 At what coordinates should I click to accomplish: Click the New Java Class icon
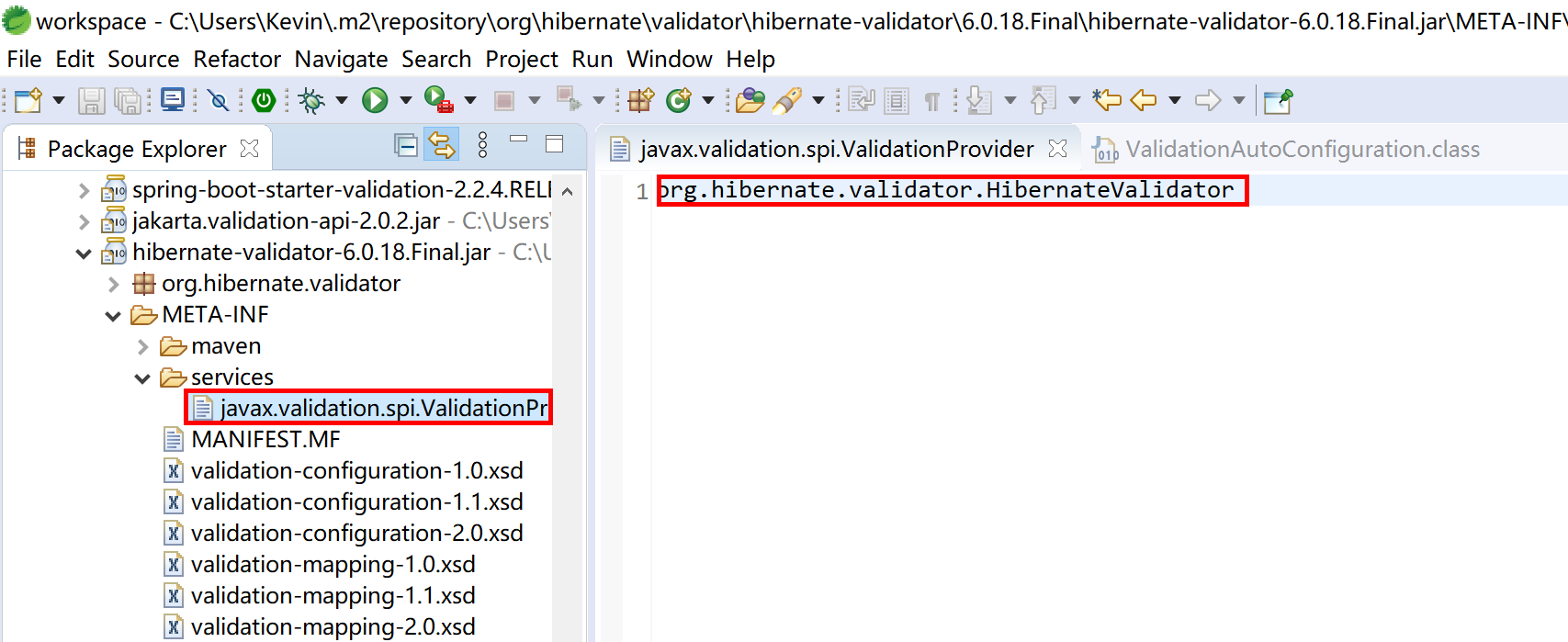(679, 100)
